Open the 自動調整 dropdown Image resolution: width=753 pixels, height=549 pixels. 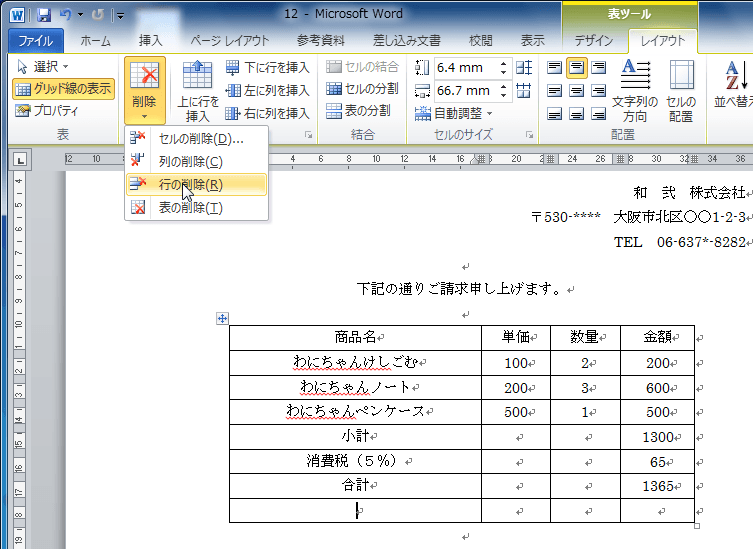pos(454,114)
